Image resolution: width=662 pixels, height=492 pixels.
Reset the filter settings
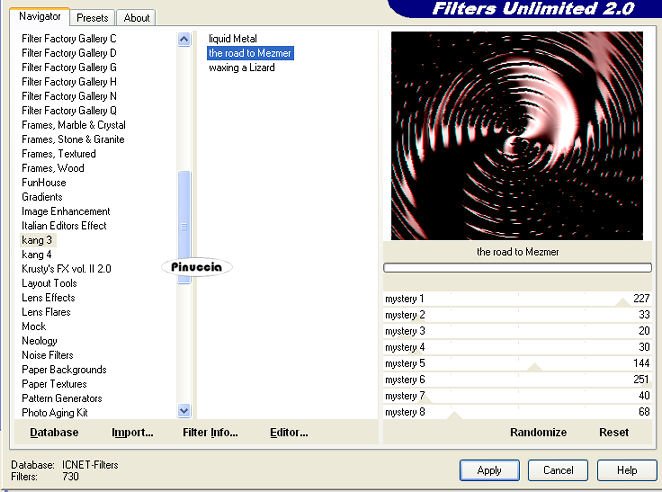coord(614,432)
